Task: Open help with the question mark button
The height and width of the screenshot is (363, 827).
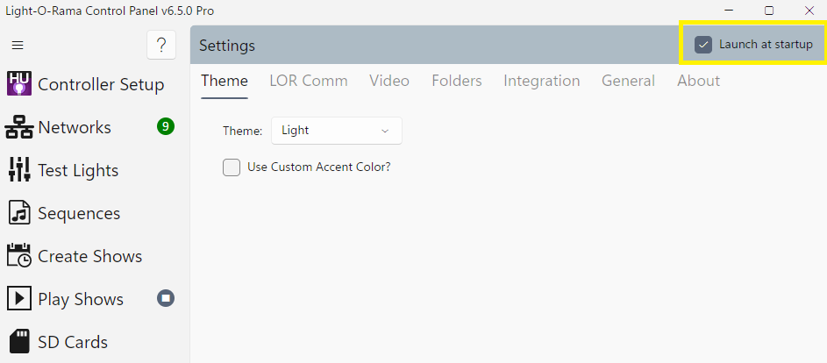Action: point(161,45)
